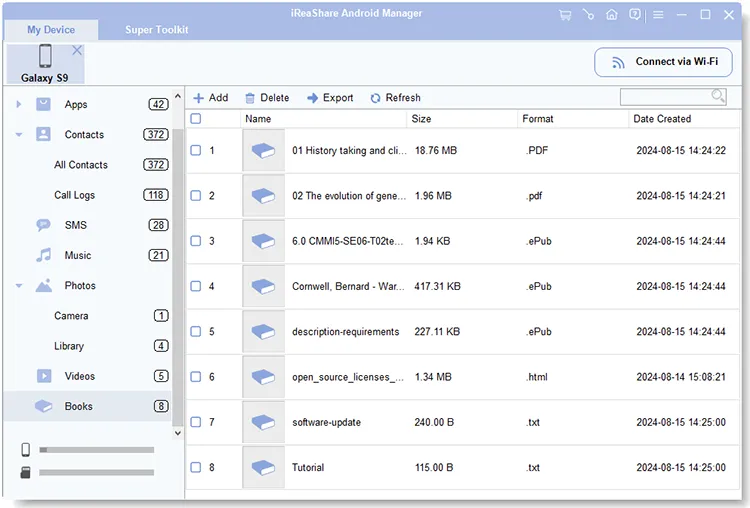This screenshot has height=508, width=750.
Task: Click book thumbnail for 6.0 CMMI5 file
Action: click(x=264, y=241)
